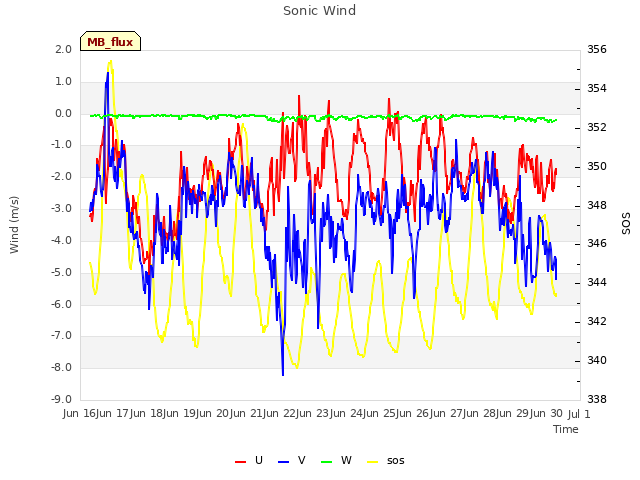
Task: Click the 25Jun date tick label
Action: 398,413
